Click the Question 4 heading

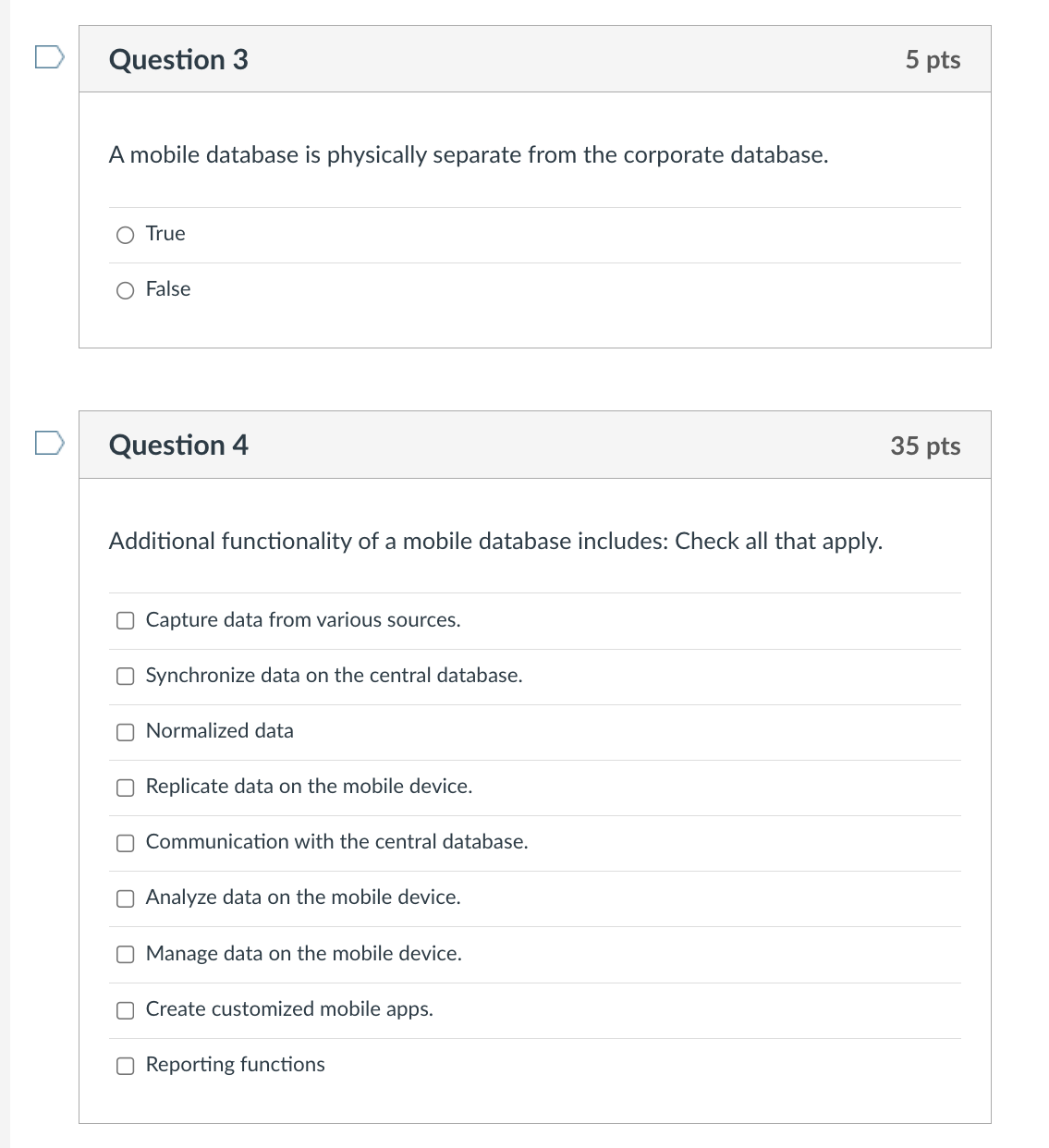tap(178, 446)
